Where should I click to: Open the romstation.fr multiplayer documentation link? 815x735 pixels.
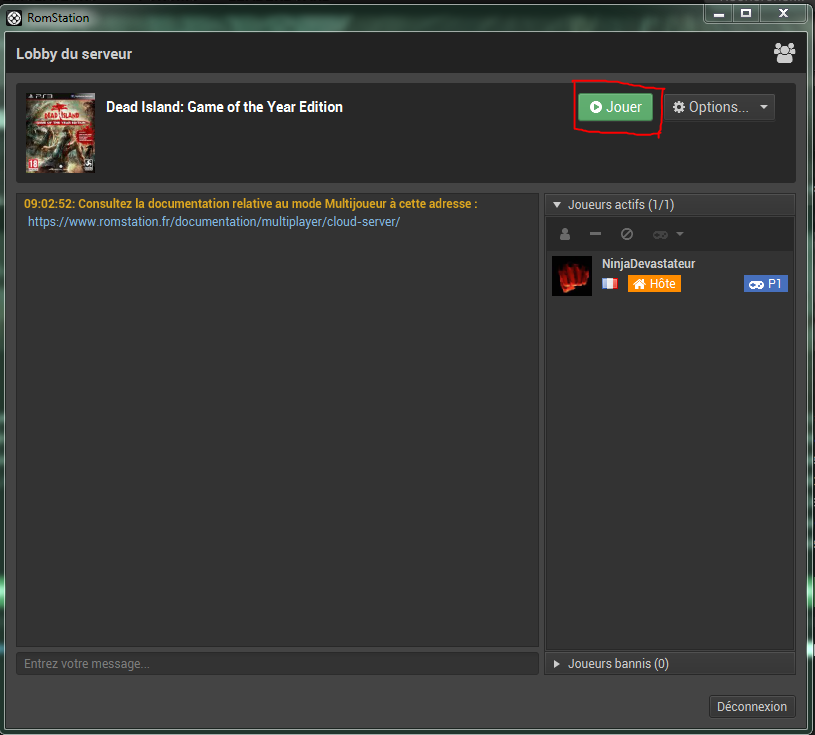tap(214, 222)
